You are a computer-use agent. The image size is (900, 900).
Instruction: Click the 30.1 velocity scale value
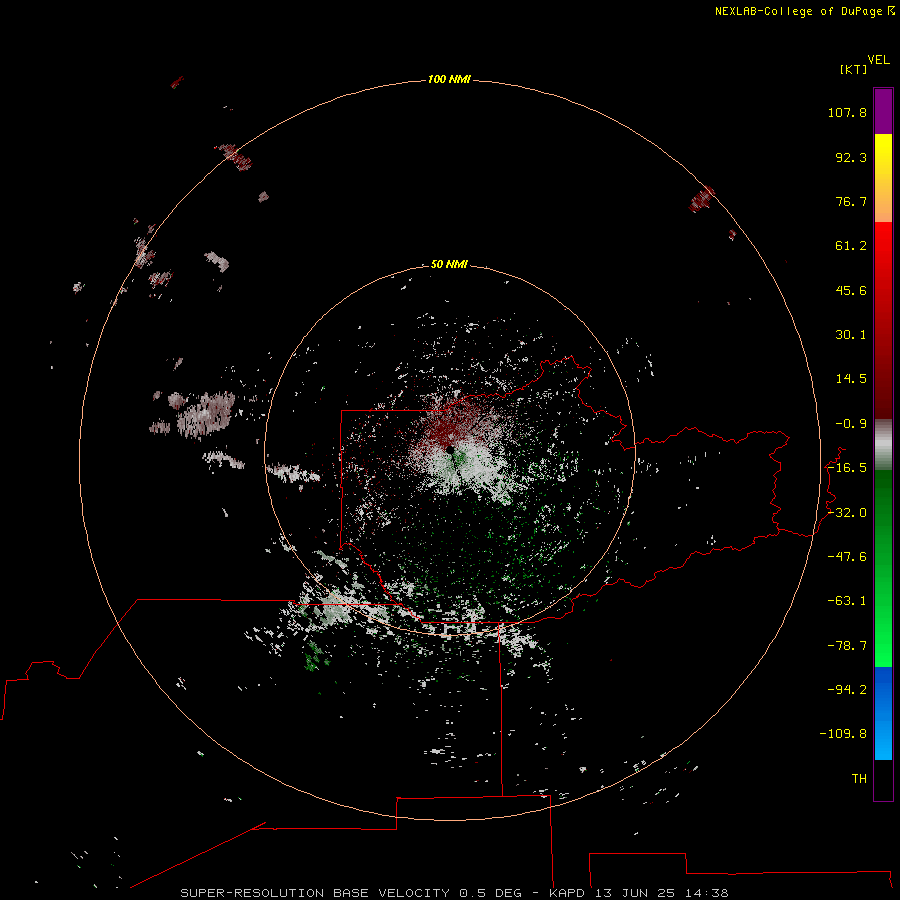pyautogui.click(x=851, y=335)
